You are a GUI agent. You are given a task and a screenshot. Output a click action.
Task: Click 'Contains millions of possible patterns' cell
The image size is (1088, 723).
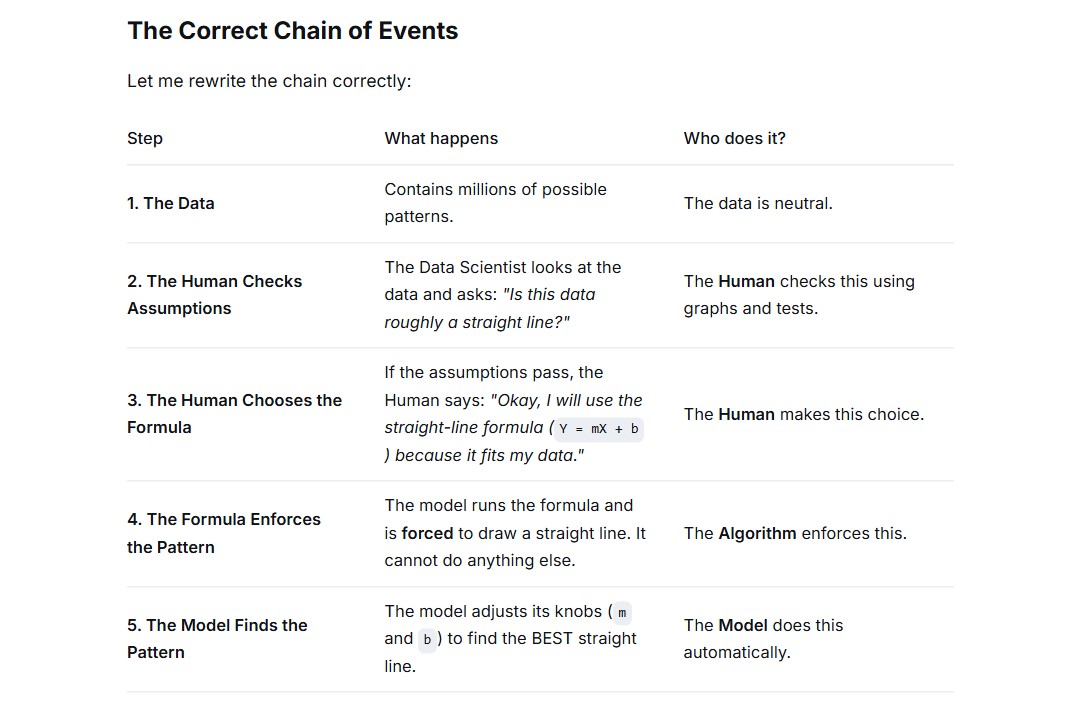point(495,203)
